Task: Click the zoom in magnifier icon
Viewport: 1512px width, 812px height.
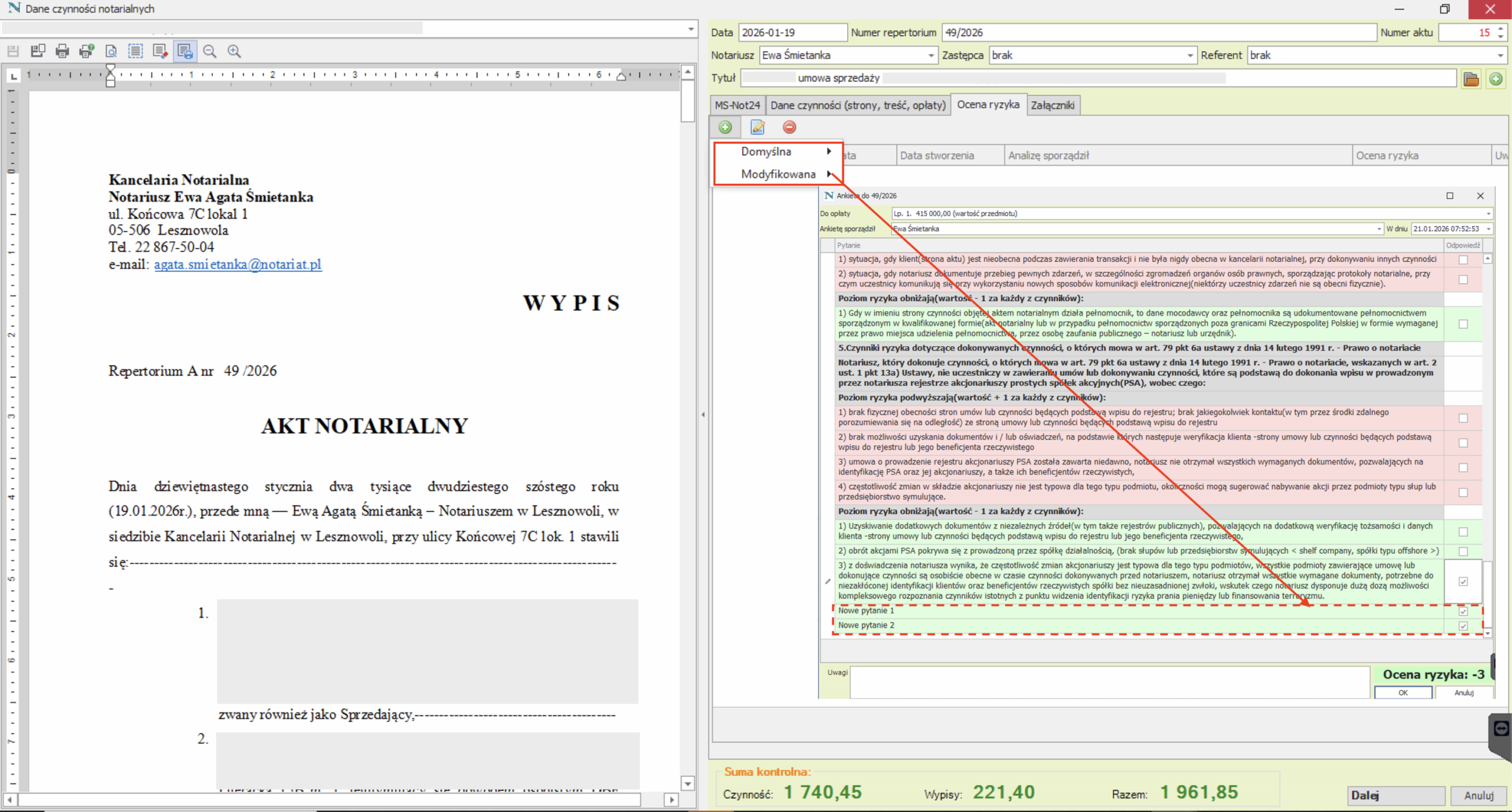Action: [234, 51]
